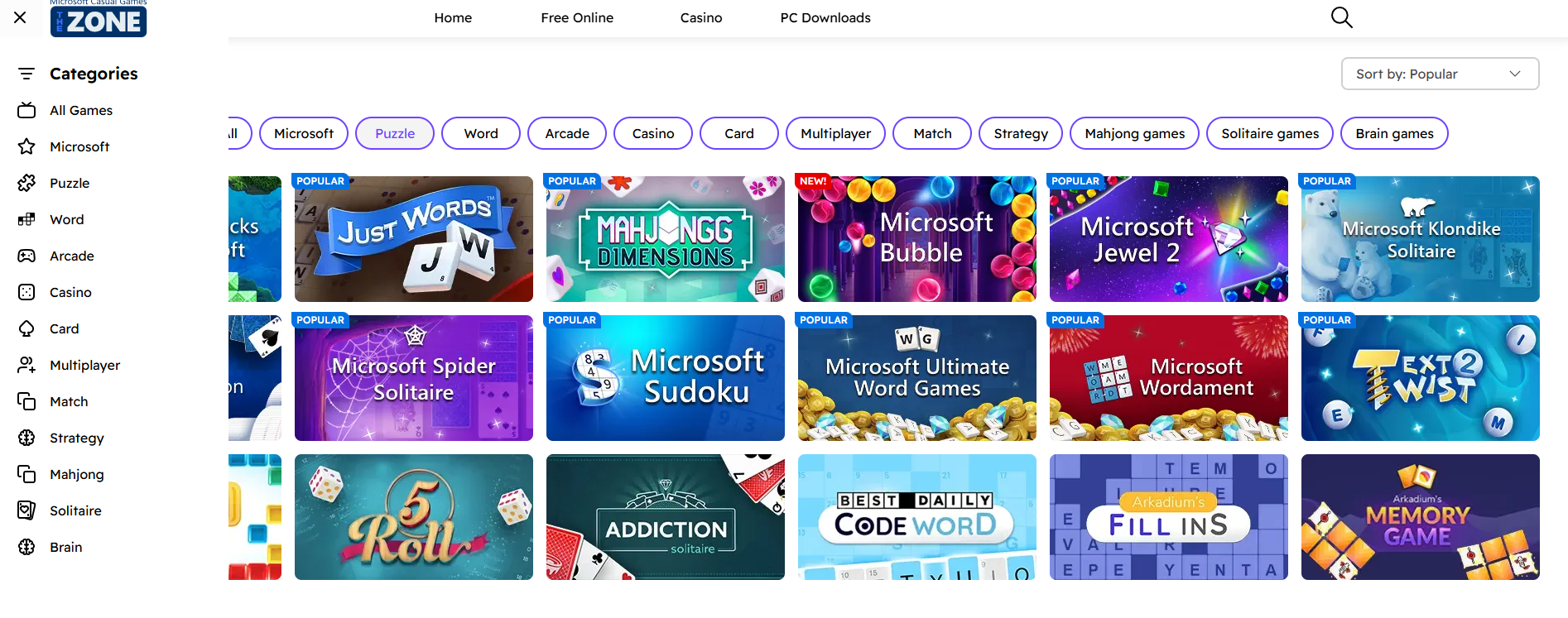Click the Multiplayer people icon in sidebar
The image size is (1568, 618).
[26, 365]
